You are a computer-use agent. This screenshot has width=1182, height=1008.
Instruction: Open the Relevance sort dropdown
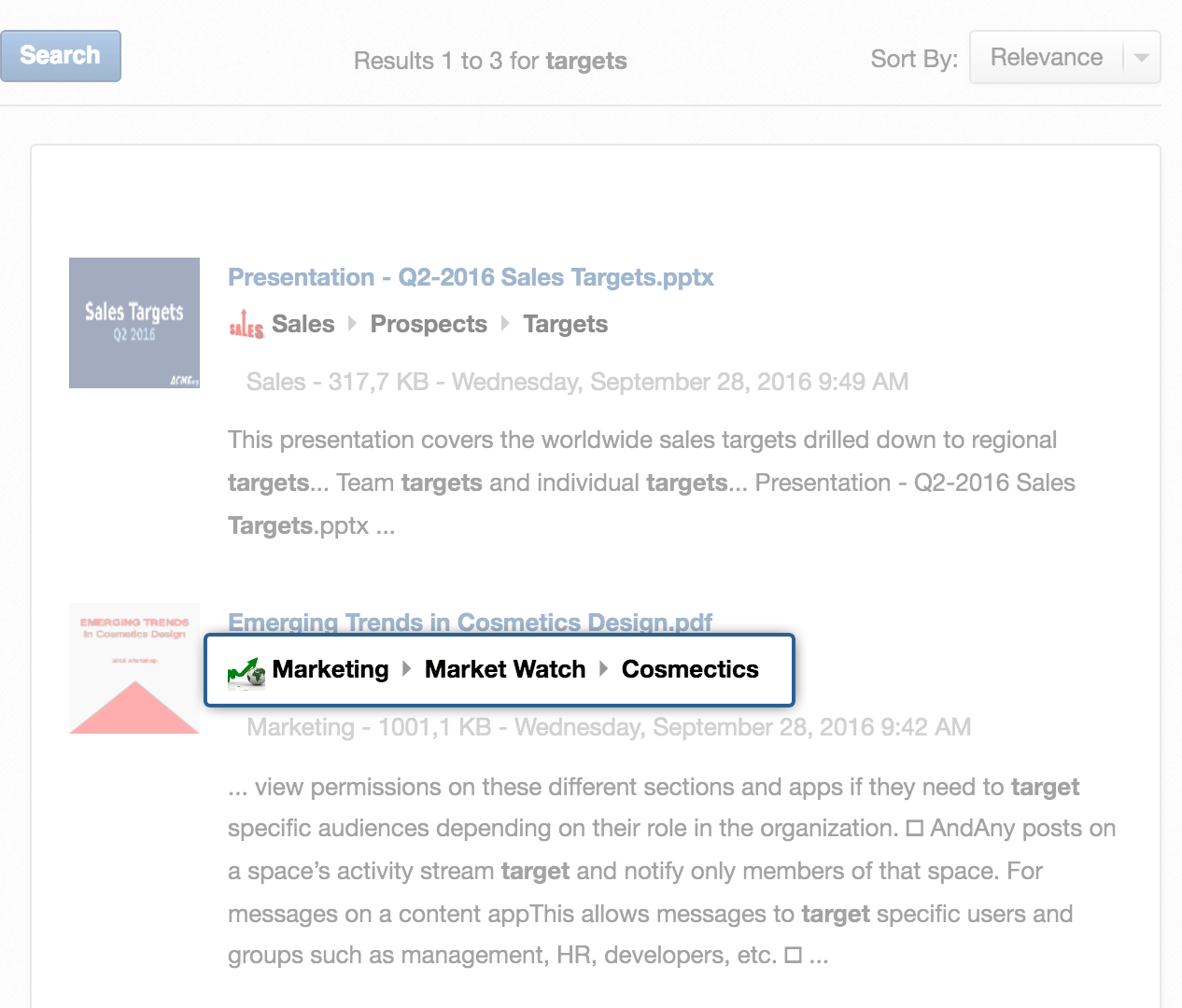(x=1064, y=58)
